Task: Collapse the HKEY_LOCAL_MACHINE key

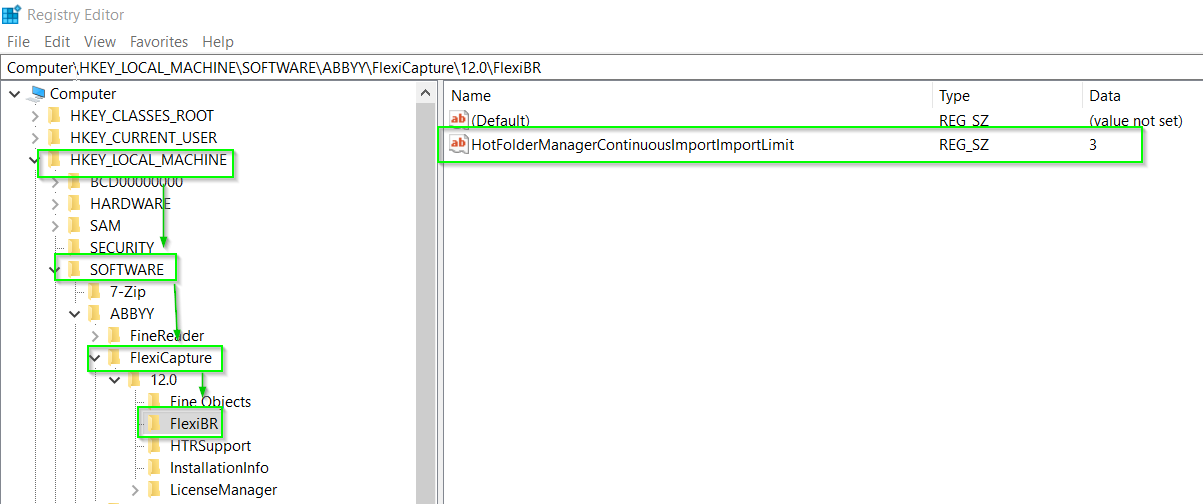Action: [x=35, y=160]
